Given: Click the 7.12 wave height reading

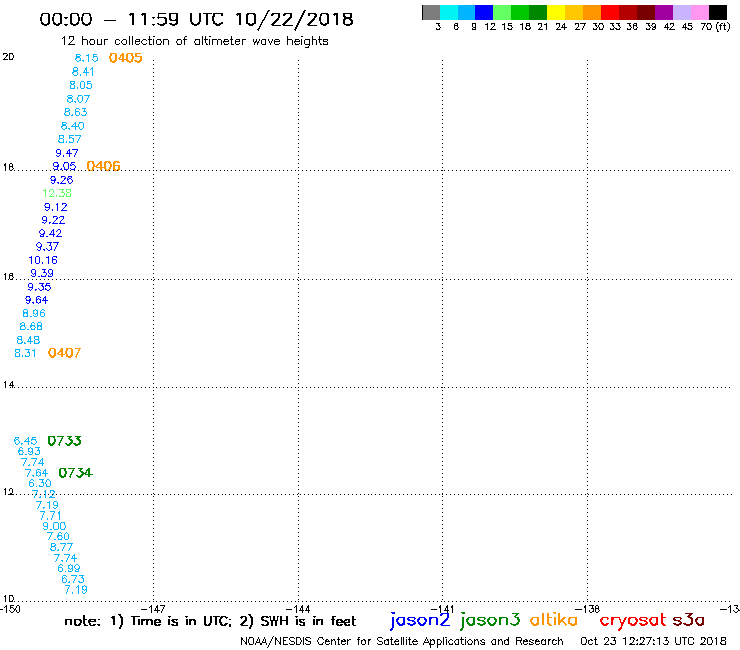Looking at the screenshot, I should [x=43, y=494].
